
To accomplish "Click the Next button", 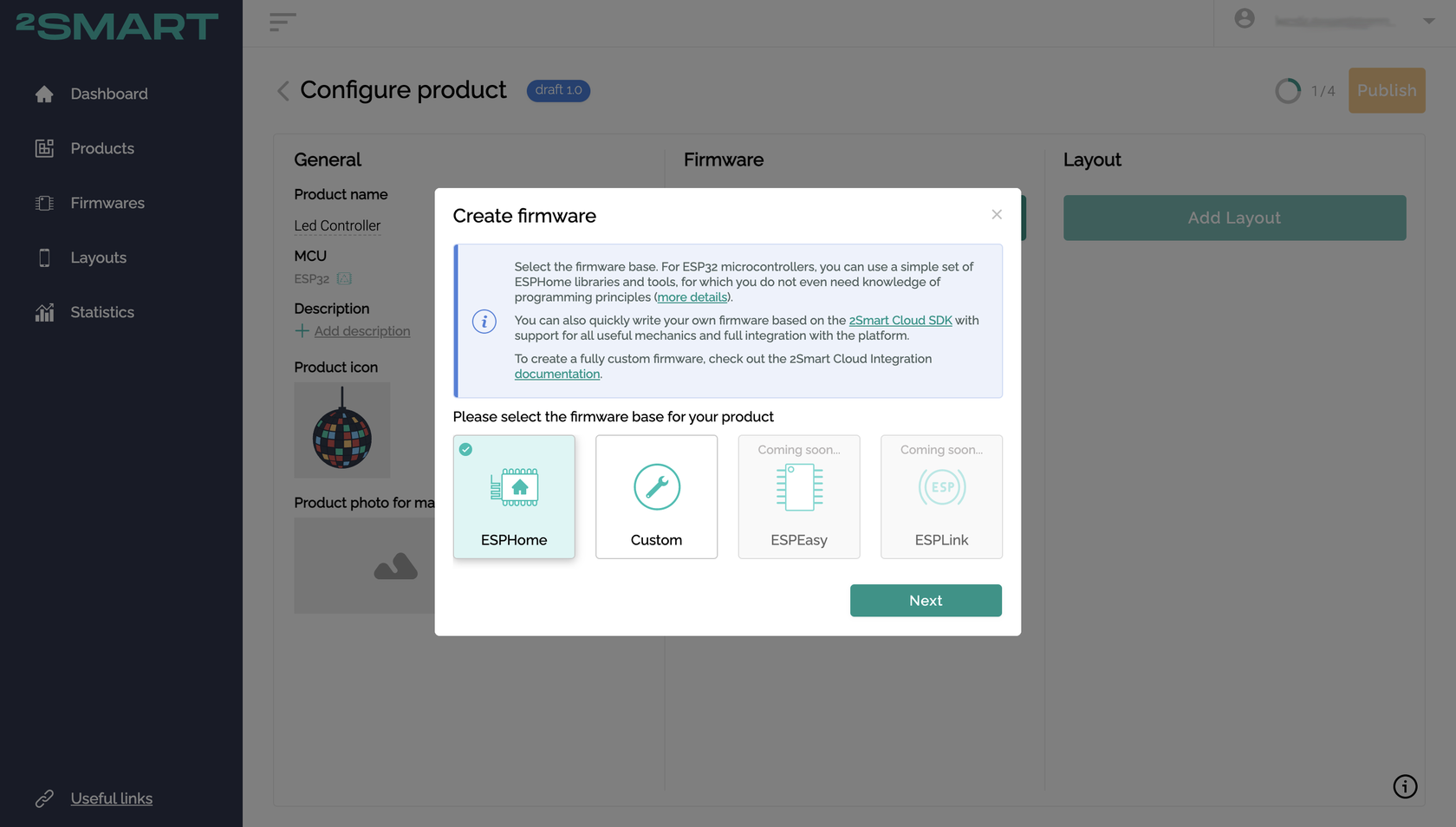I will [926, 601].
